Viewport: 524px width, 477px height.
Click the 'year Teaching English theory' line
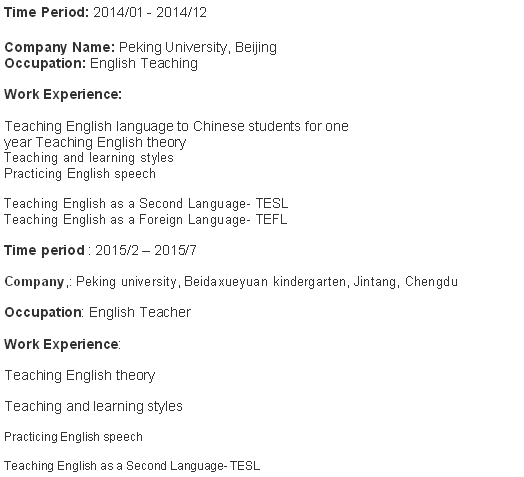[x=95, y=142]
